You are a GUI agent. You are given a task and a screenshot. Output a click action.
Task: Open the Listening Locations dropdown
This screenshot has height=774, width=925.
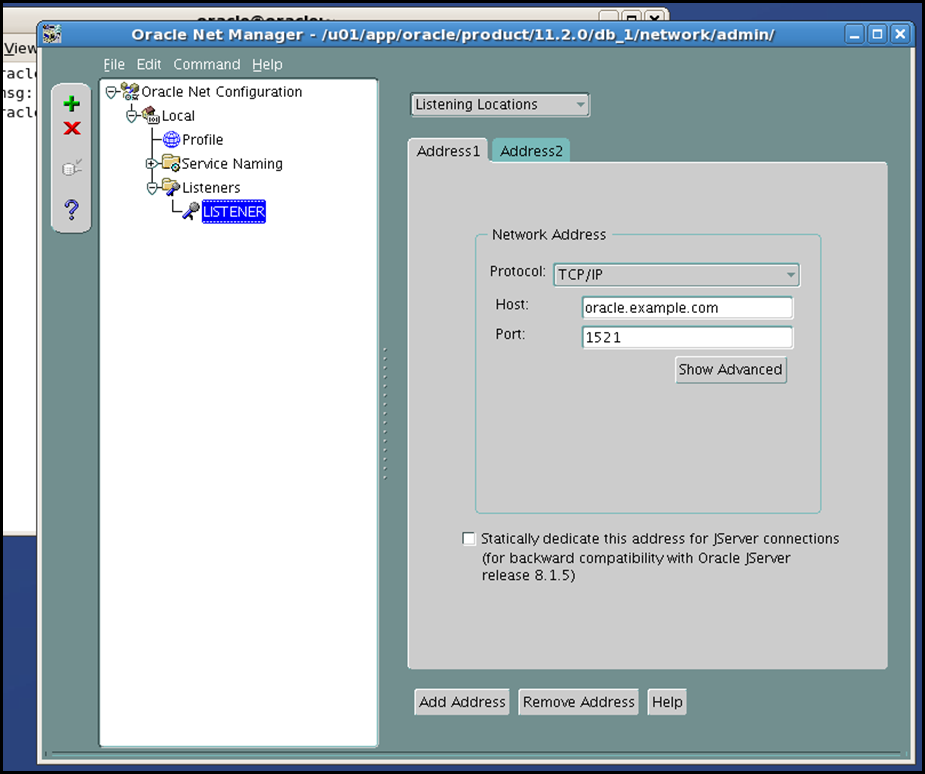(500, 105)
